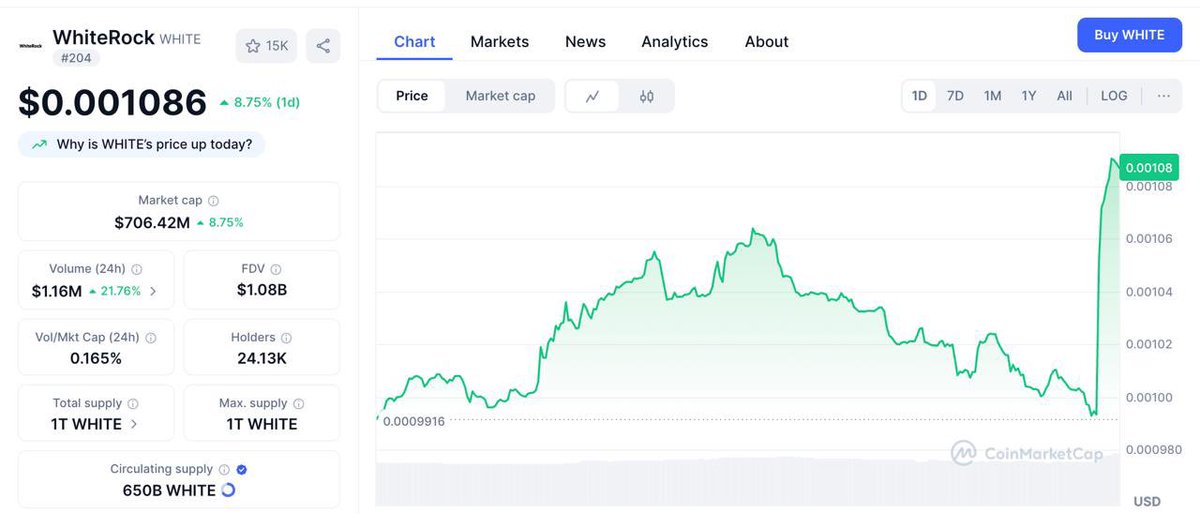Show Holders info icon
Screen dimensions: 1200x514
tap(286, 338)
